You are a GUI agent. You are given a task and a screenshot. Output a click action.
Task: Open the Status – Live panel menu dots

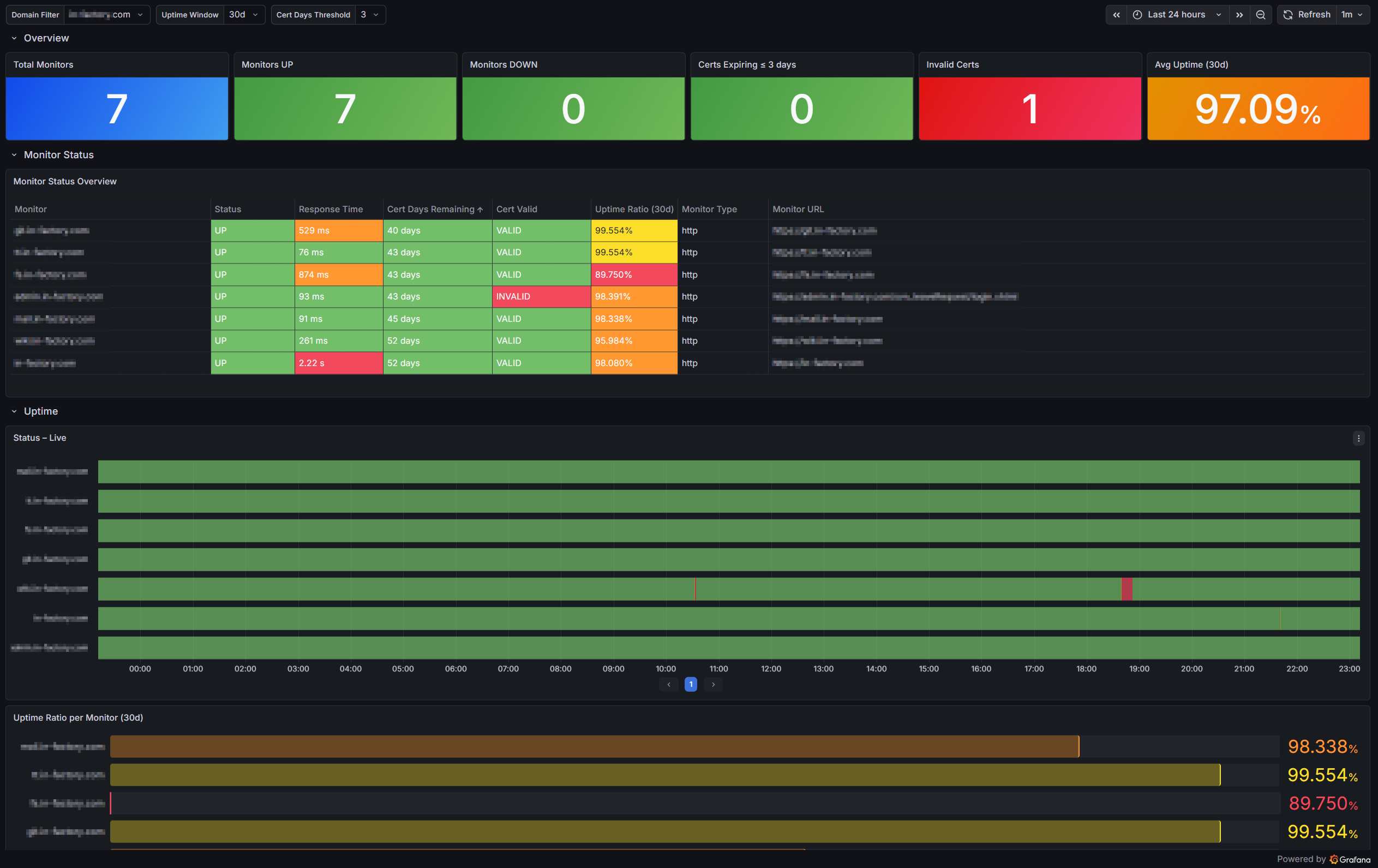tap(1358, 438)
